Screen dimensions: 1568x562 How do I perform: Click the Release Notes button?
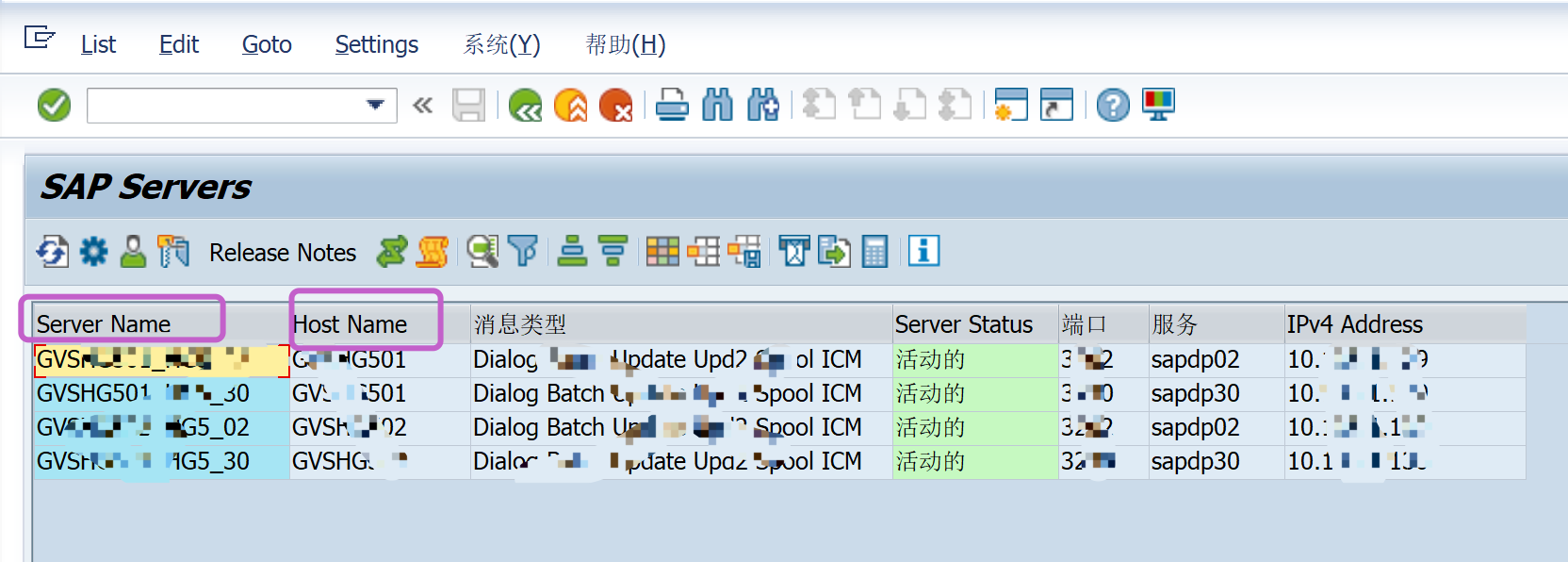(283, 253)
